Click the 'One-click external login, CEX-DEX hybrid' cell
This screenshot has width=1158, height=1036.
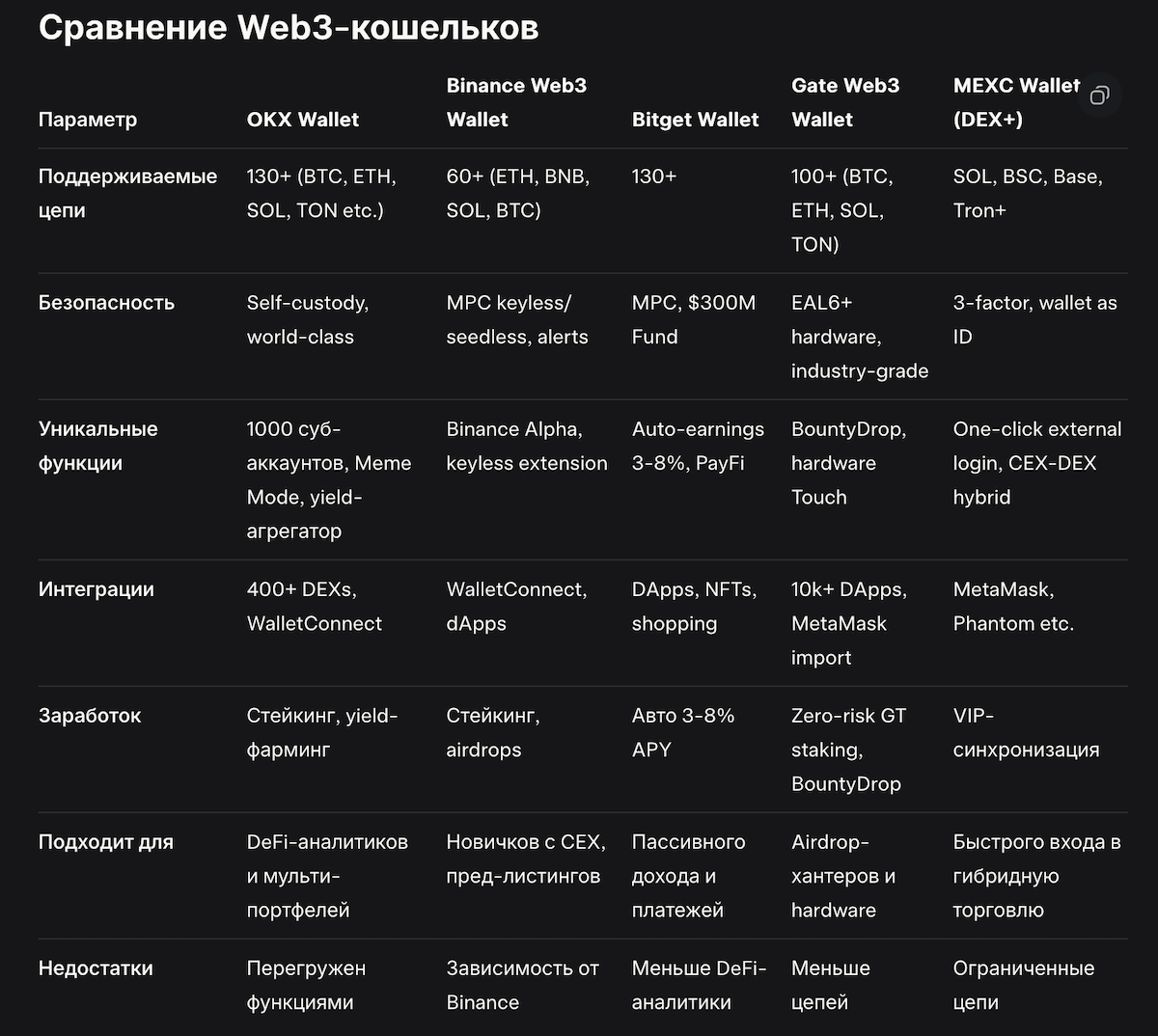coord(1037,463)
